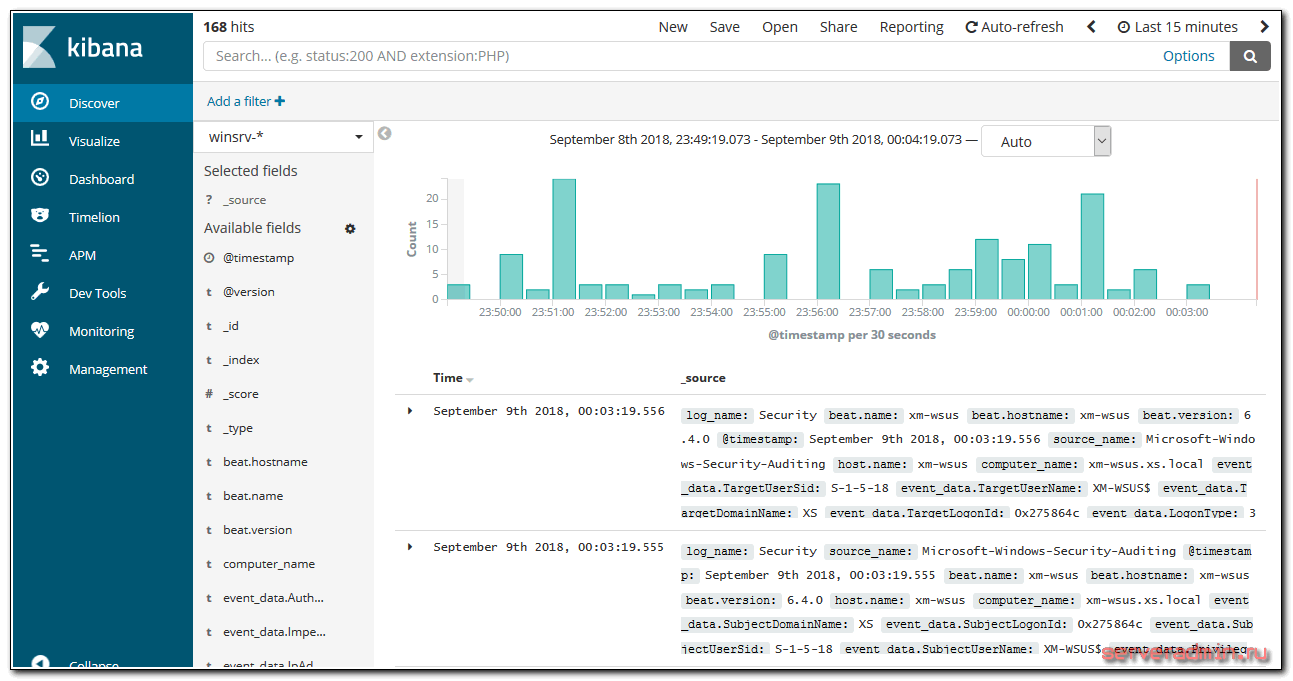Open APM icon in sidebar
The image size is (1293, 681).
click(40, 254)
